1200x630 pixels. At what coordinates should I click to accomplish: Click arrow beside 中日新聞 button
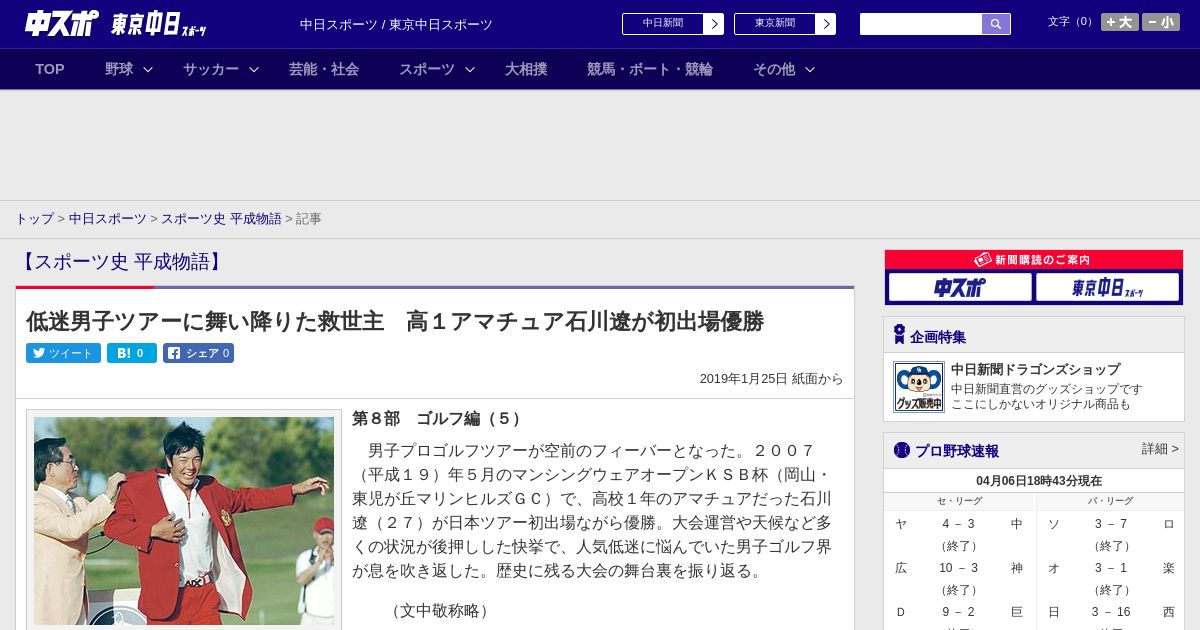(x=714, y=24)
